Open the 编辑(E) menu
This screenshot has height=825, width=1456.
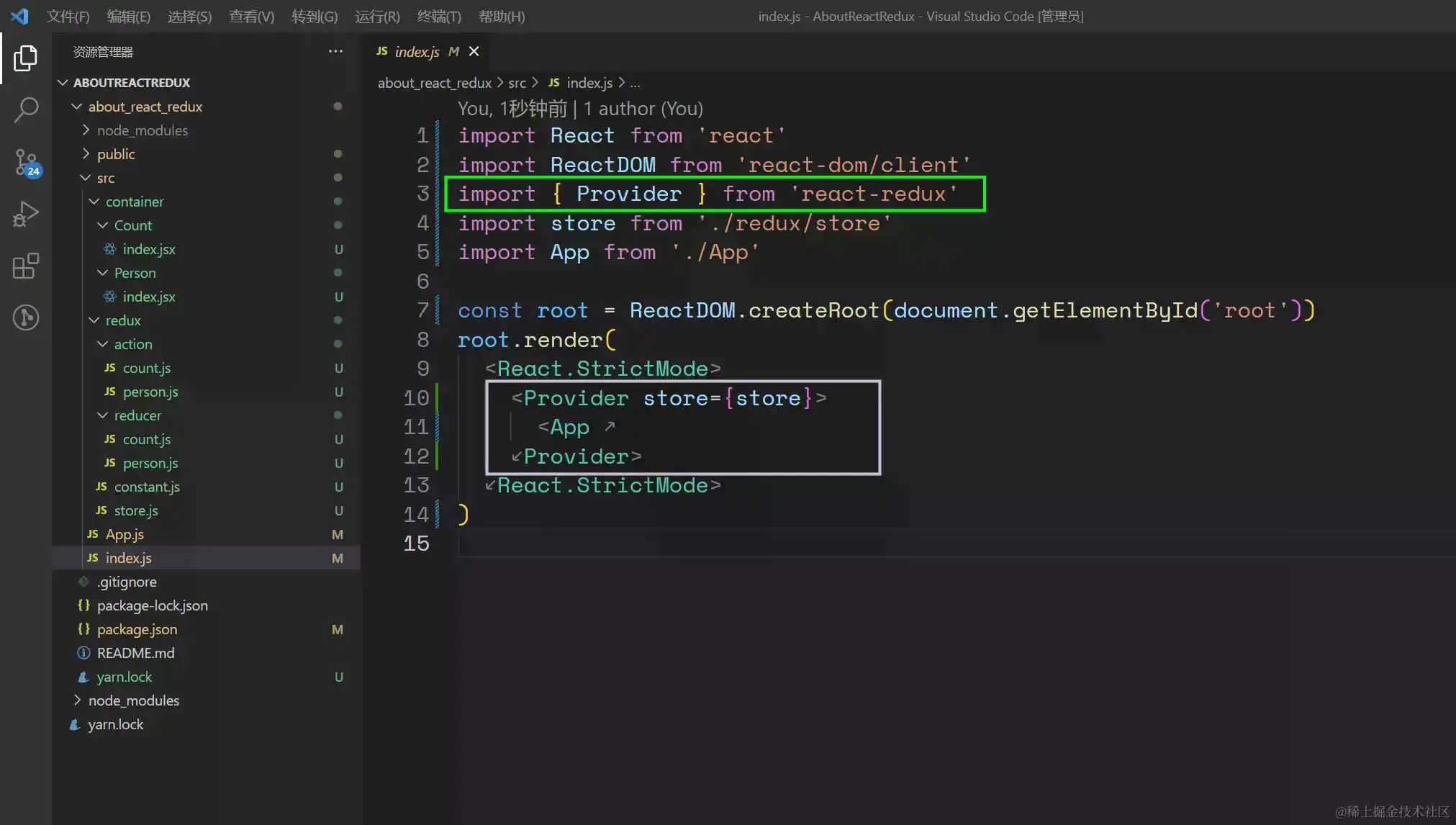coord(128,16)
